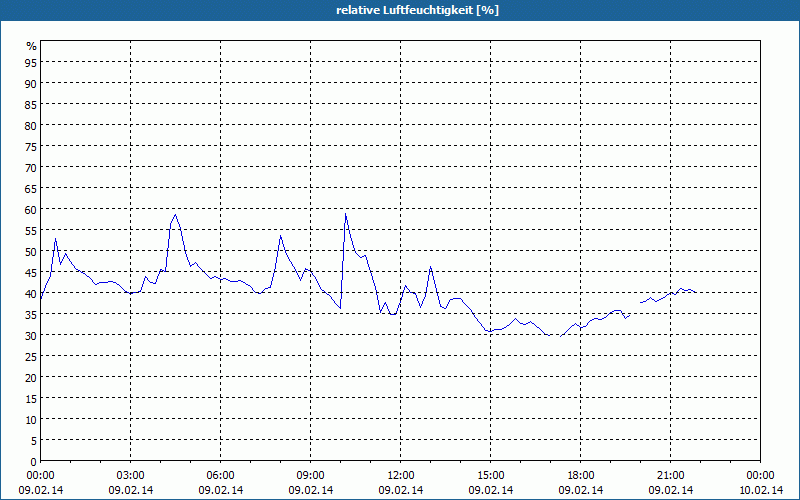Click the chart title 'relative Luftfeuchtigkeit [%]'
This screenshot has width=800, height=500.
point(417,10)
